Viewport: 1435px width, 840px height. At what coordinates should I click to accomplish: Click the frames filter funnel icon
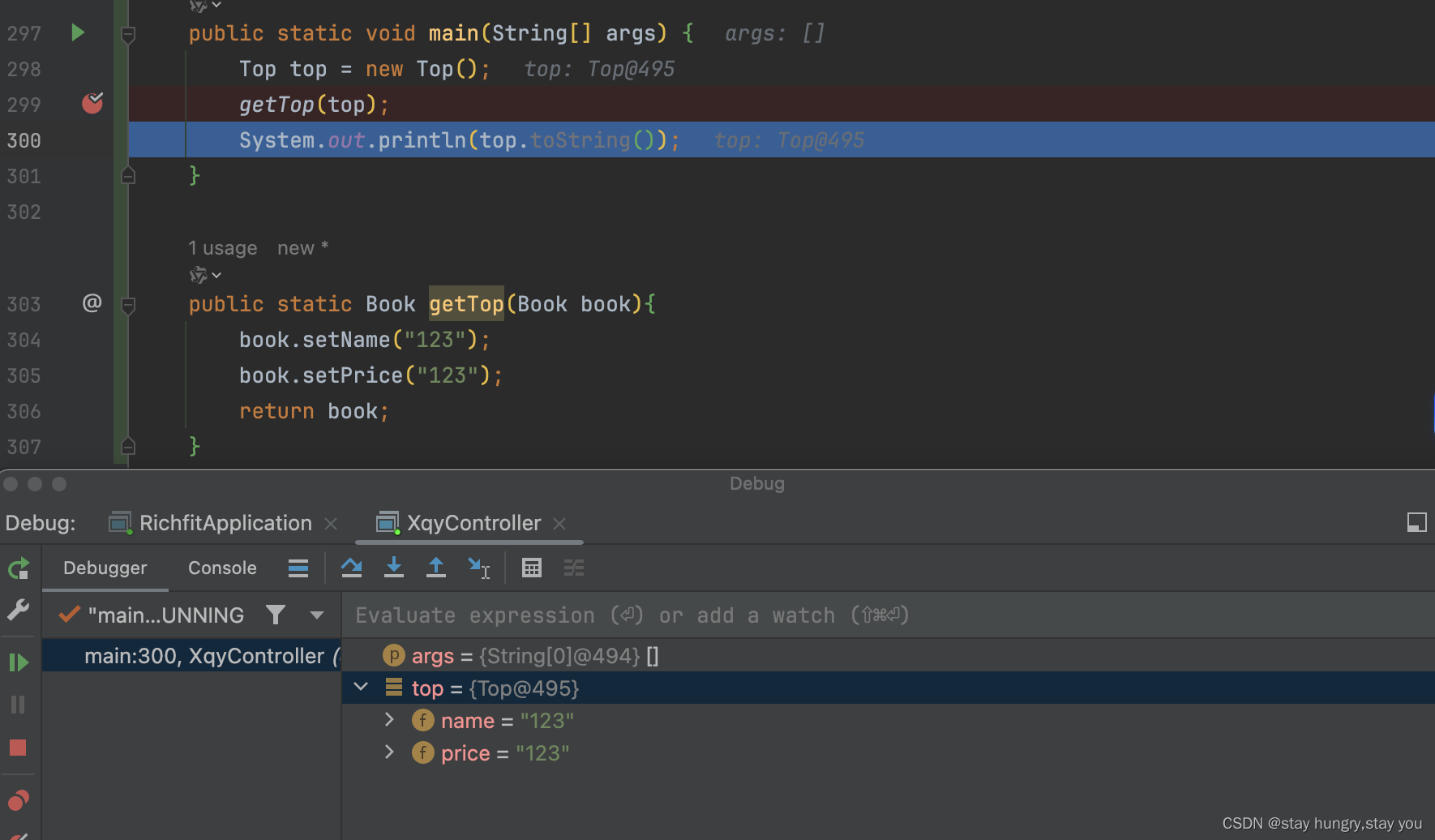(x=276, y=615)
